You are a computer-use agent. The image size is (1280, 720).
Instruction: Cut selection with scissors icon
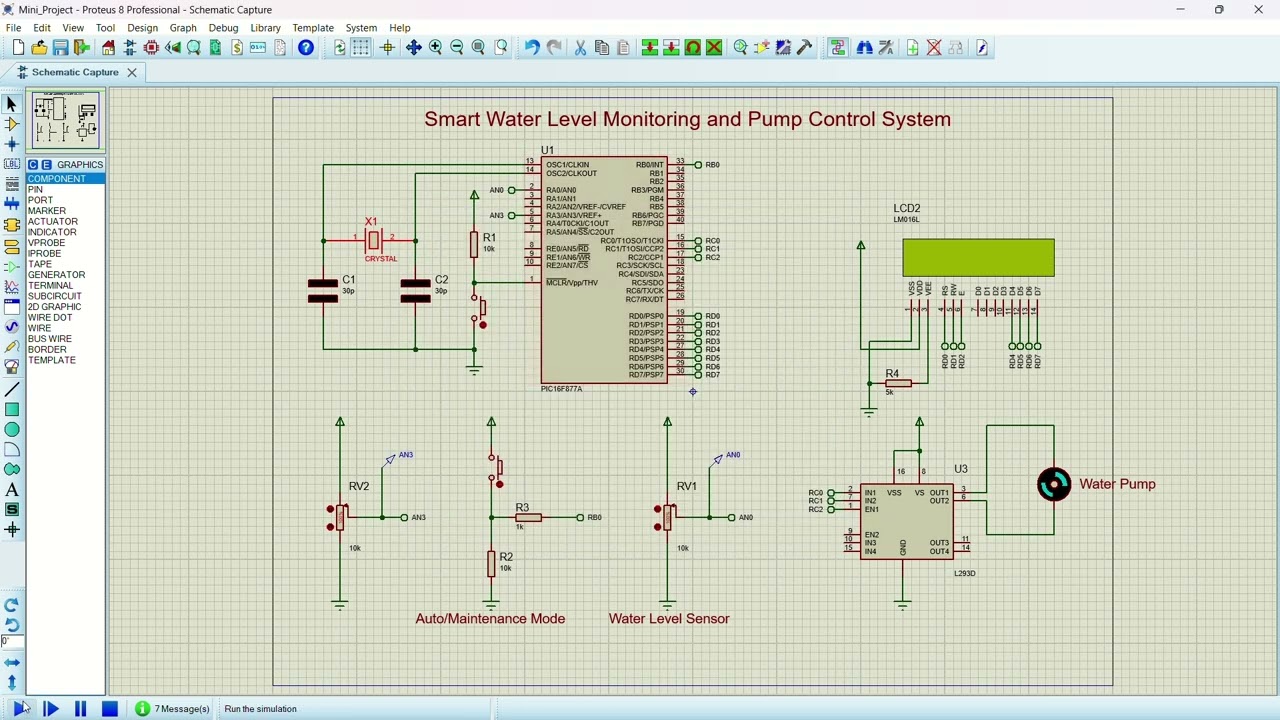[580, 48]
